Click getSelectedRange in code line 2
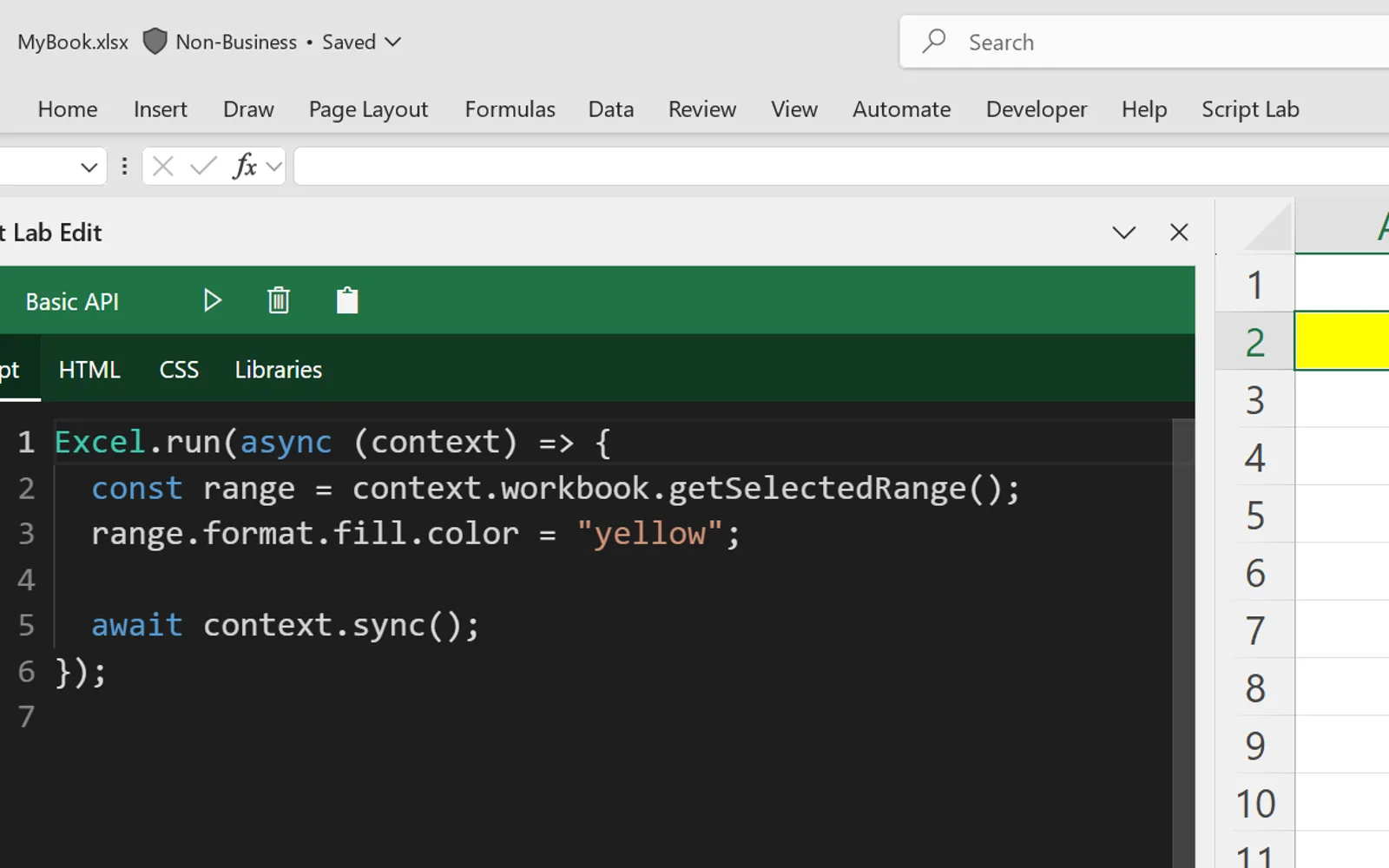1389x868 pixels. (x=817, y=489)
